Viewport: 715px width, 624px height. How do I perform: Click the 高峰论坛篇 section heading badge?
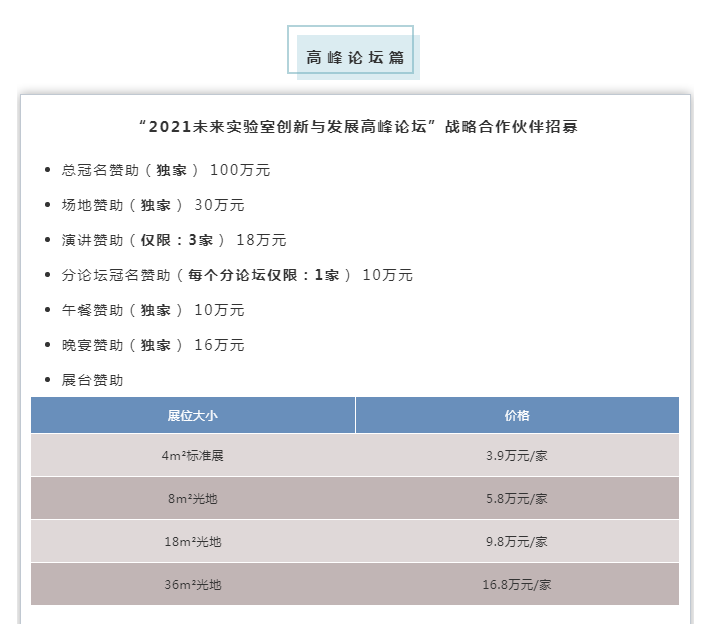pos(357,58)
